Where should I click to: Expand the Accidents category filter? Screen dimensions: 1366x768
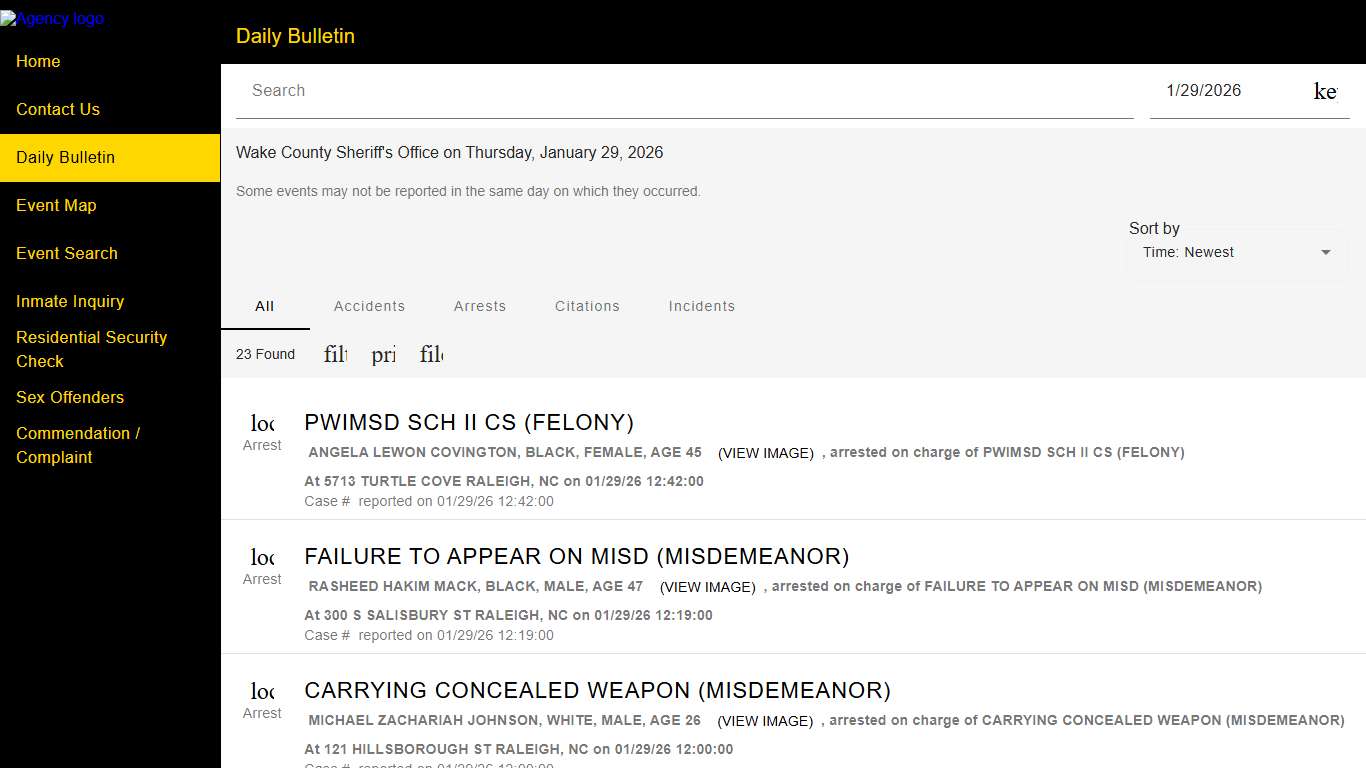point(369,306)
